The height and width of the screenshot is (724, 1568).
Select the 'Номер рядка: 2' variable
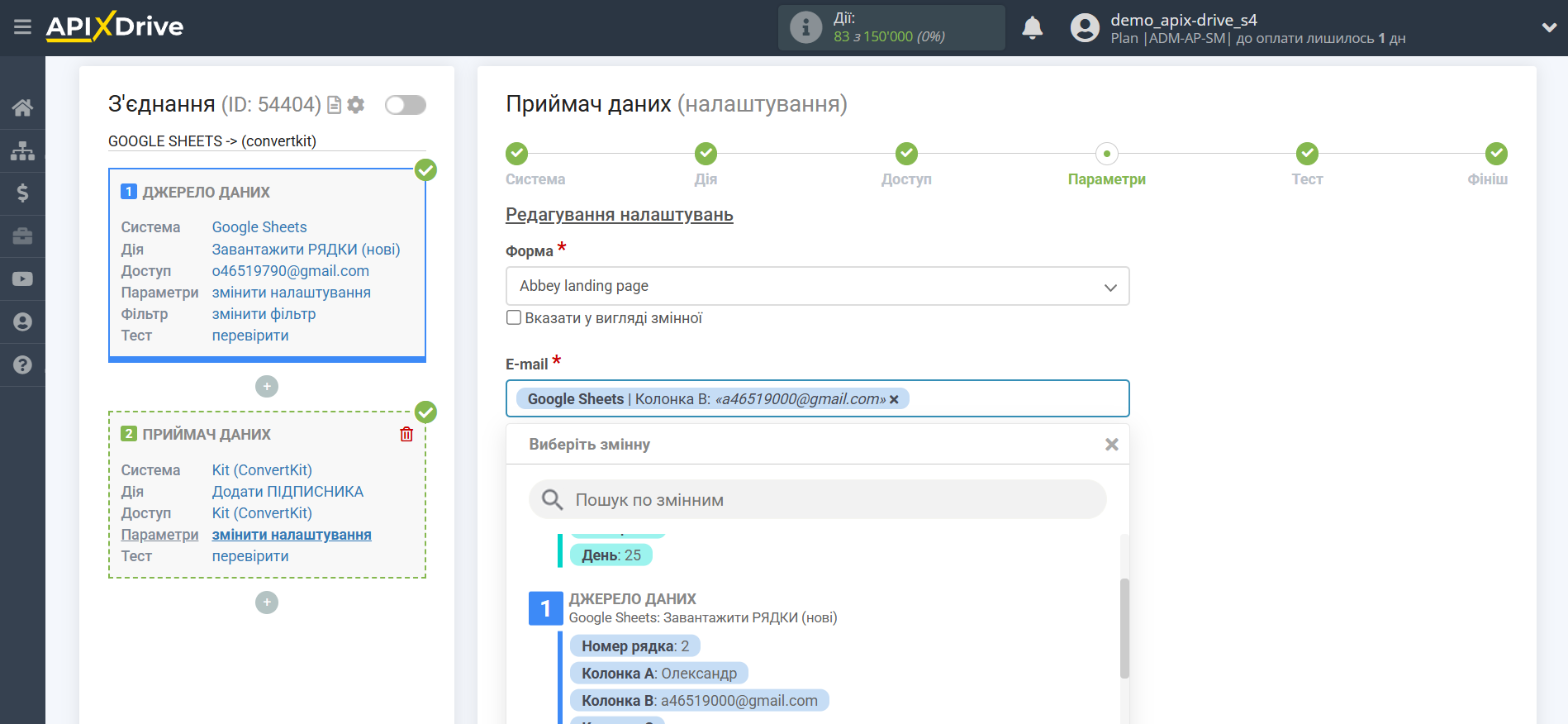pos(635,646)
